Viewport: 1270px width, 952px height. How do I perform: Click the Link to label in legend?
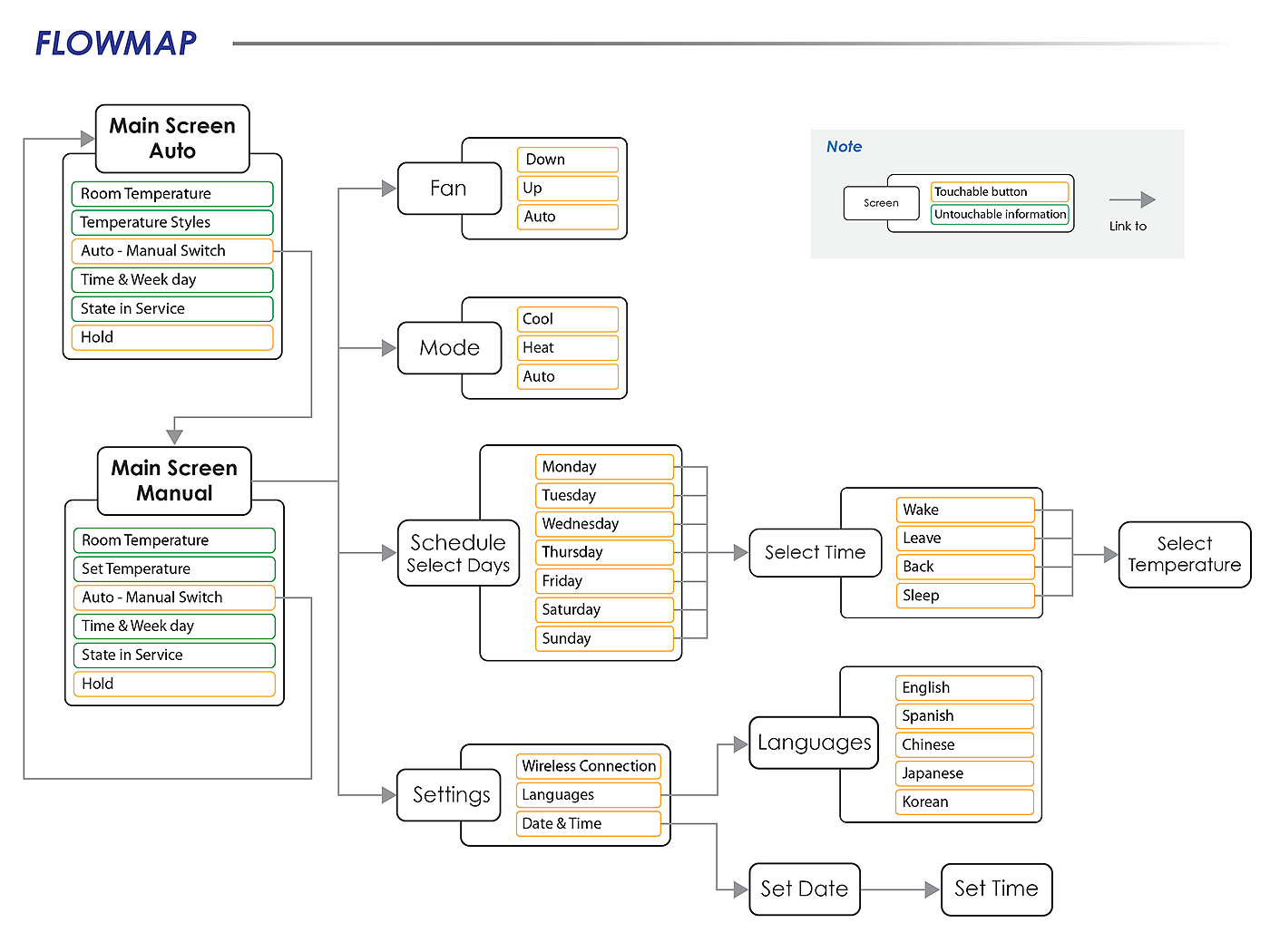coord(1128,227)
